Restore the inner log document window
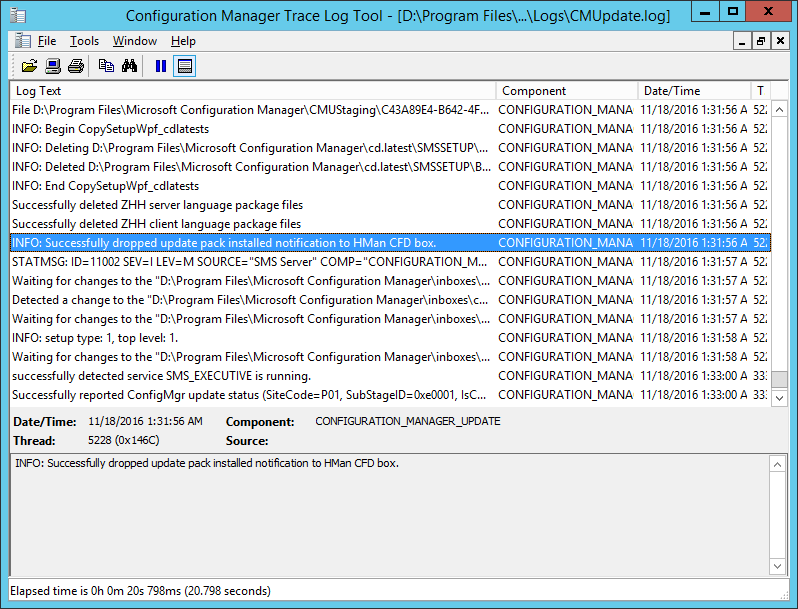This screenshot has width=798, height=609. tap(761, 41)
